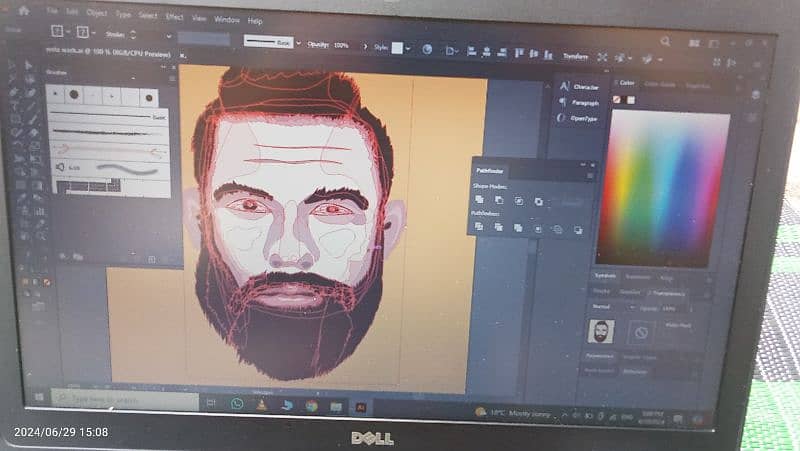Click the Divide pathfinder icon
The width and height of the screenshot is (800, 451).
pos(480,227)
